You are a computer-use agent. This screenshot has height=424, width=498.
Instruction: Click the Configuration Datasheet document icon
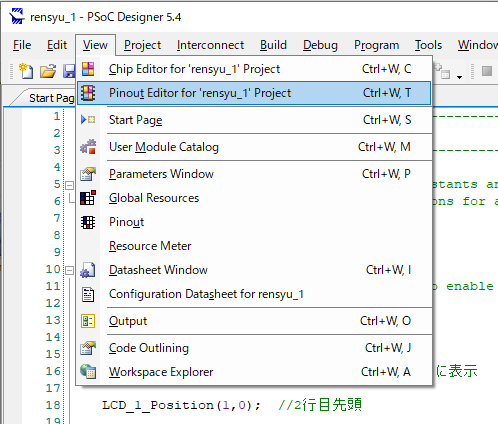coord(88,294)
